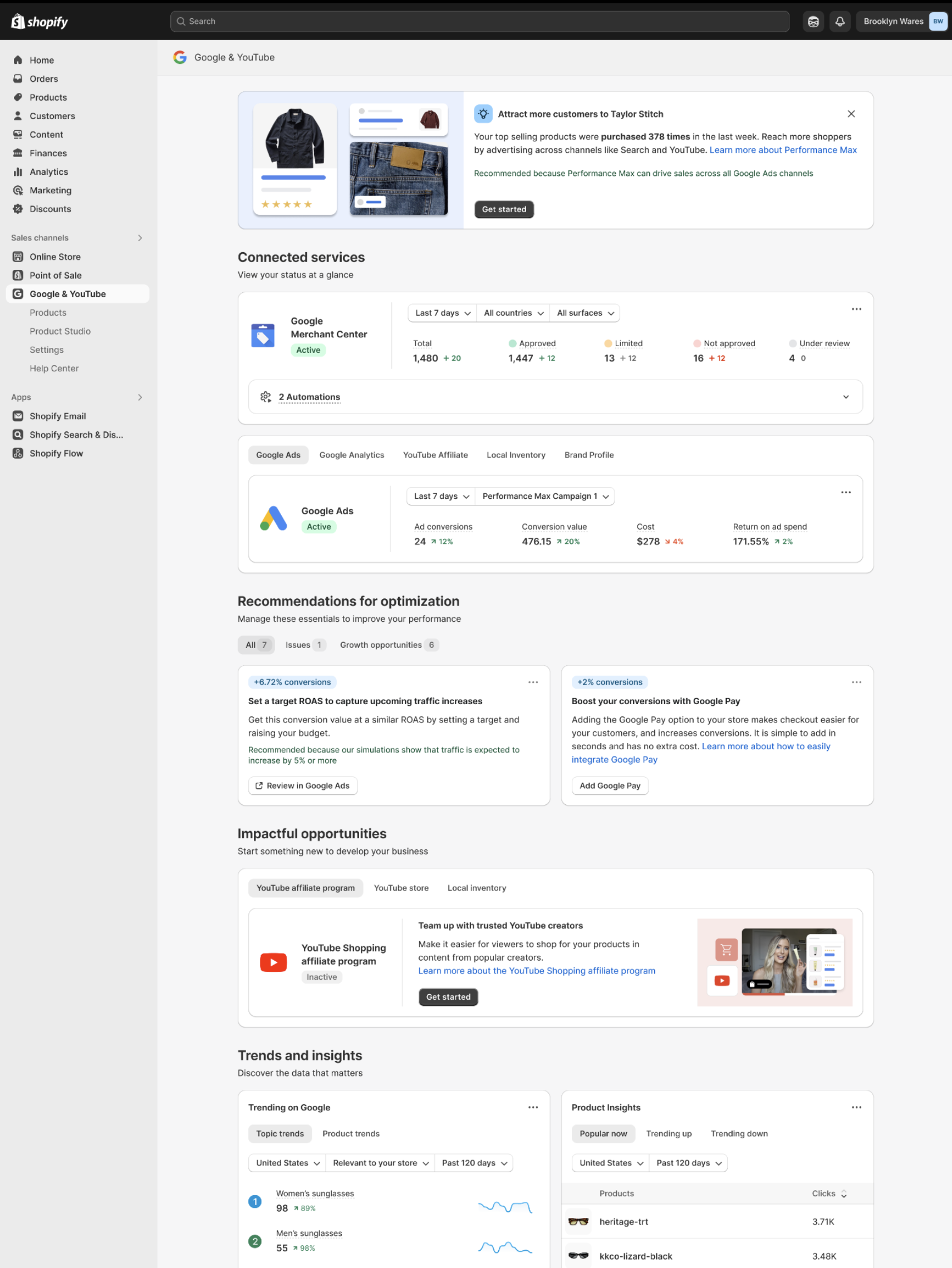Open Orders in sidebar
This screenshot has height=1268, width=952.
[x=43, y=78]
